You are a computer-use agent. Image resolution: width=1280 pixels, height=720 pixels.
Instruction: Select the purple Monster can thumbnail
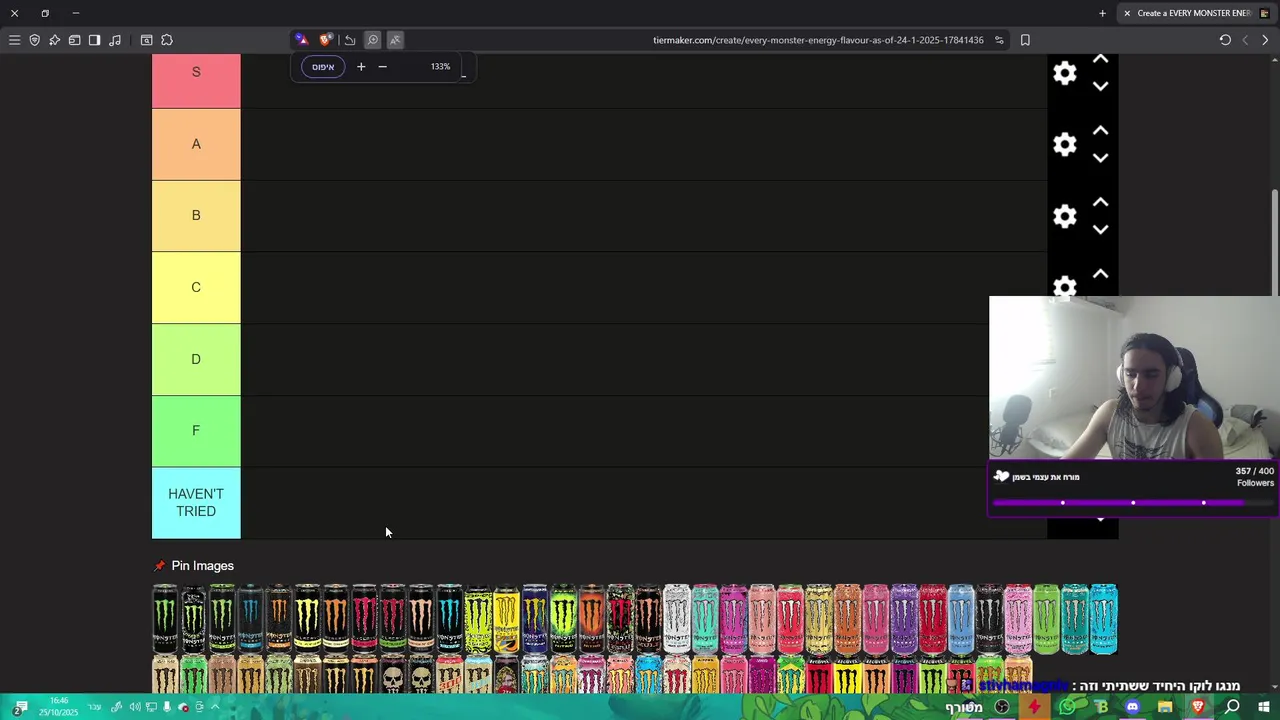(904, 620)
